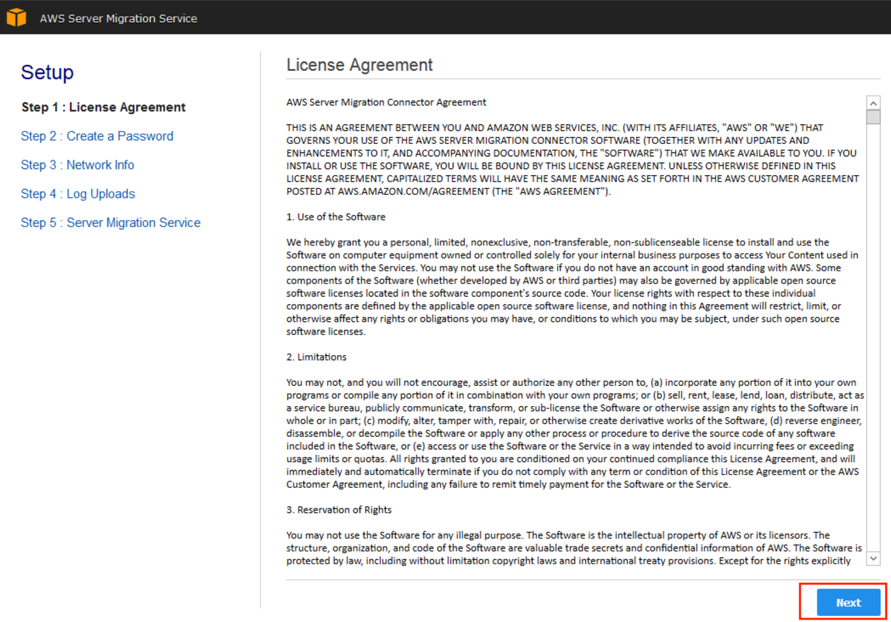The width and height of the screenshot is (891, 622).
Task: Click the license scrollbar thumb
Action: tap(873, 117)
